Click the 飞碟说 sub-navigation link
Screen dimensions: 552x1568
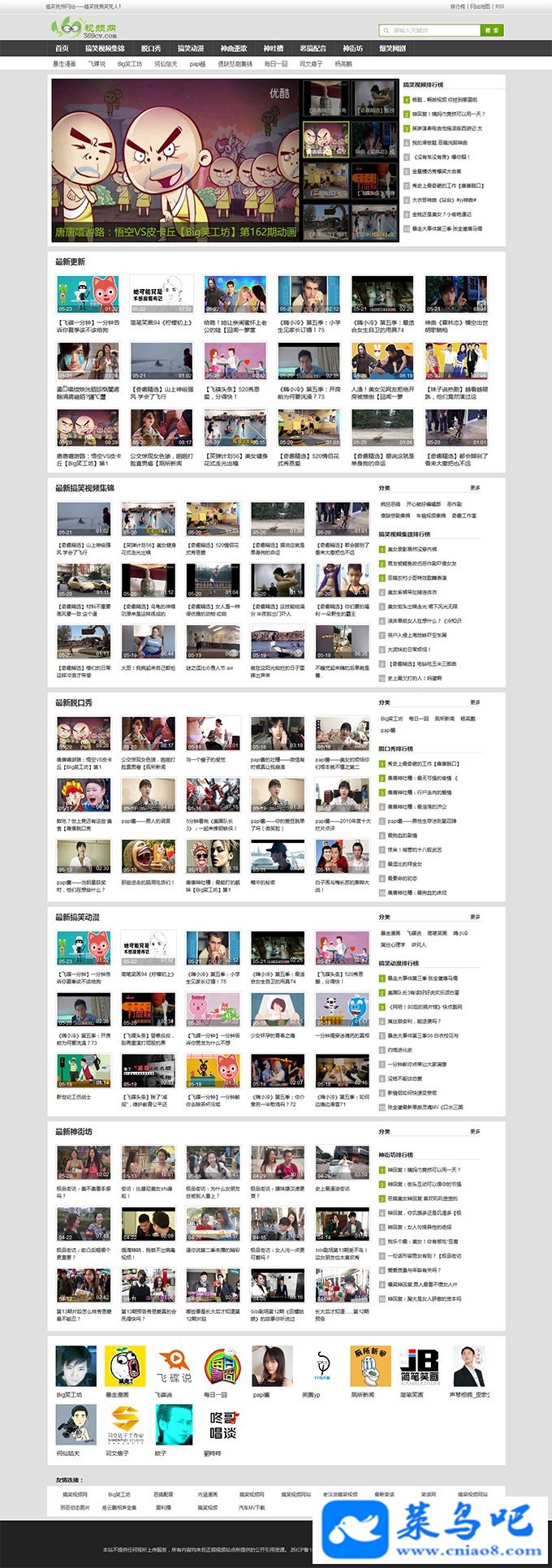[x=97, y=63]
